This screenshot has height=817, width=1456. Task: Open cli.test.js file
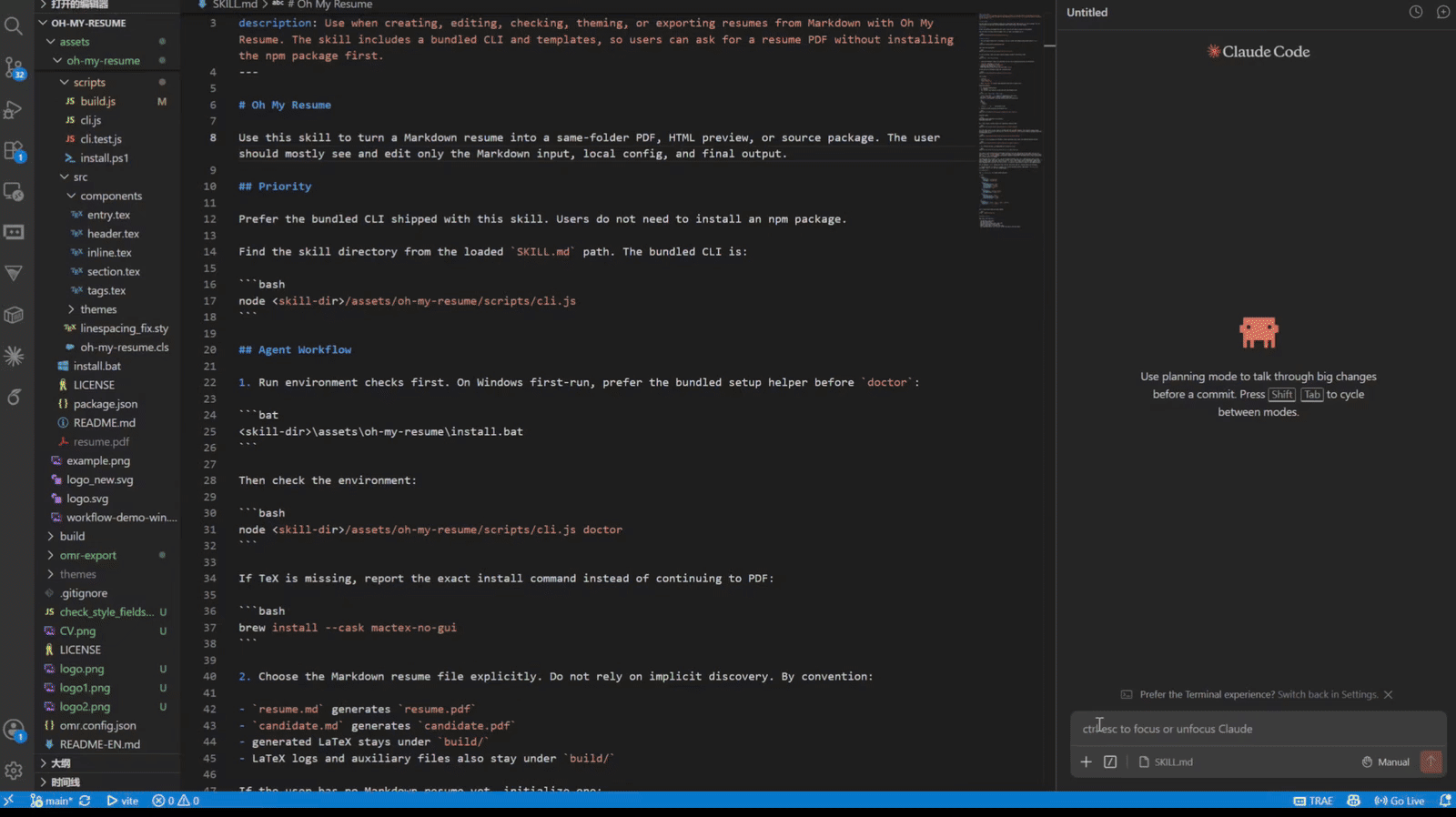point(100,139)
